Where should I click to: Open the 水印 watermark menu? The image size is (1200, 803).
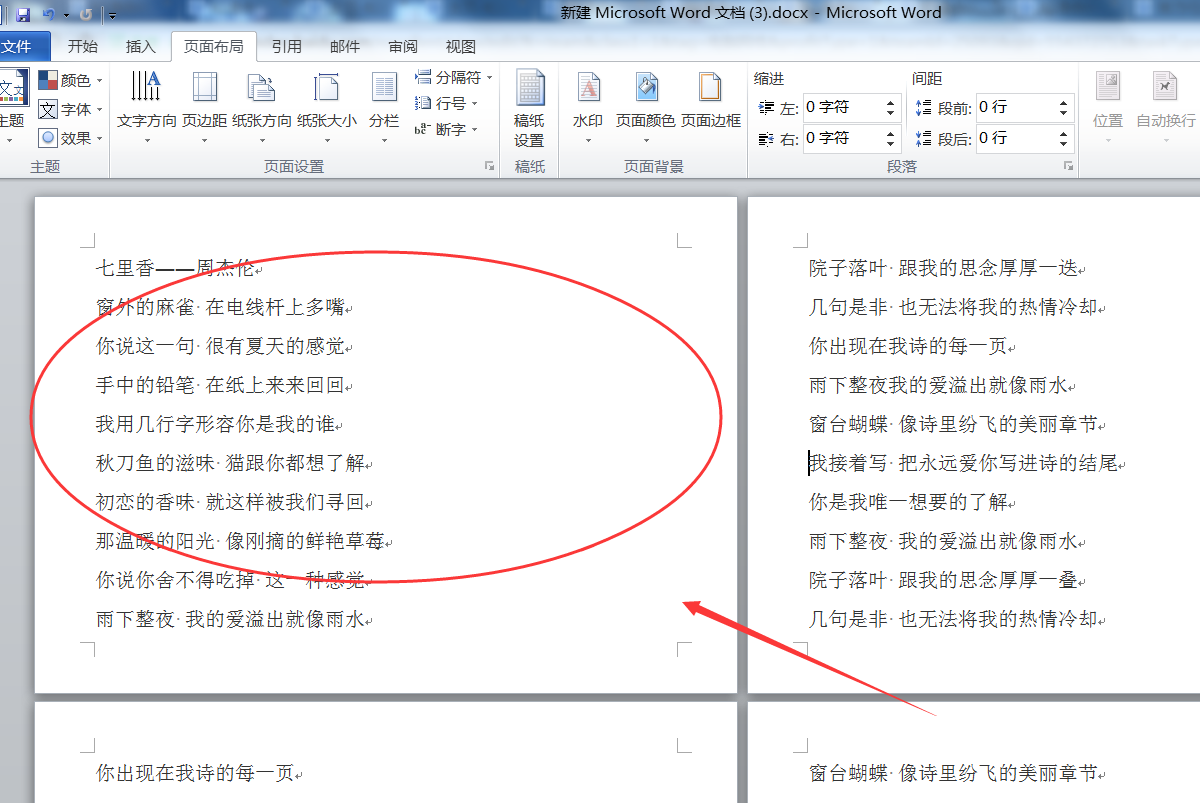coord(588,108)
